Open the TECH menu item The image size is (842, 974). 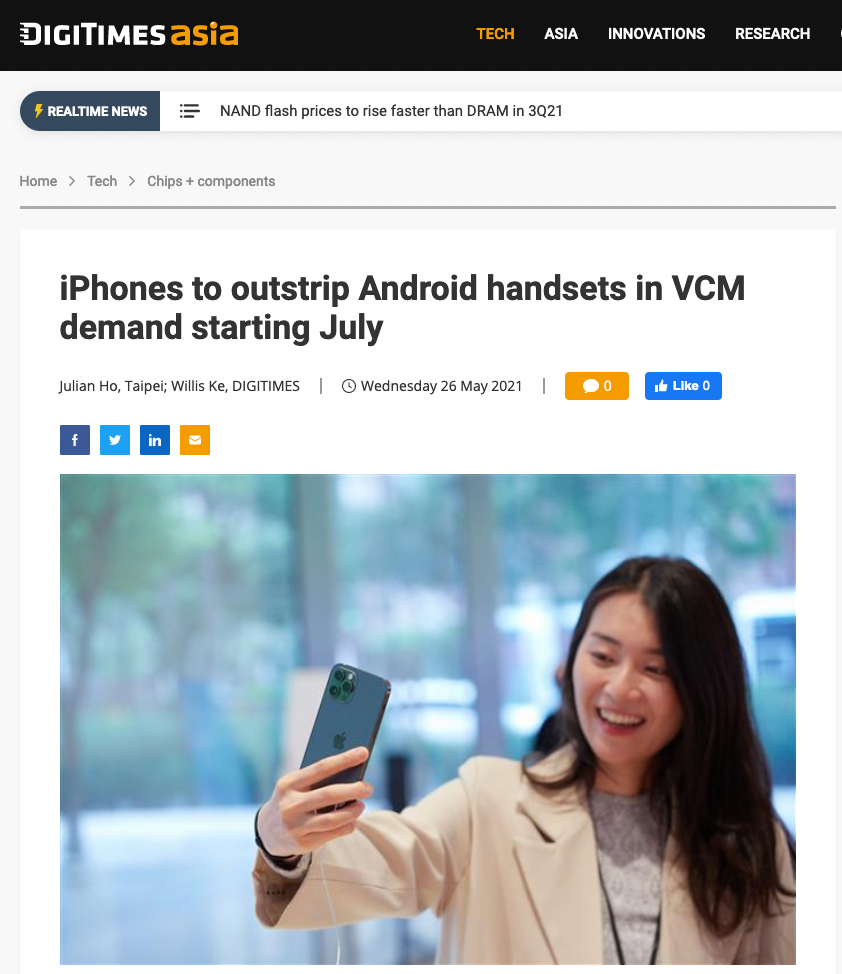tap(495, 34)
